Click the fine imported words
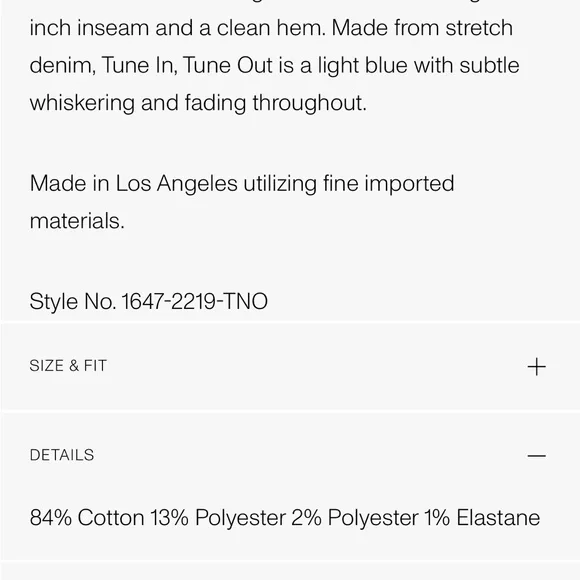Viewport: 580px width, 580px height. 388,183
